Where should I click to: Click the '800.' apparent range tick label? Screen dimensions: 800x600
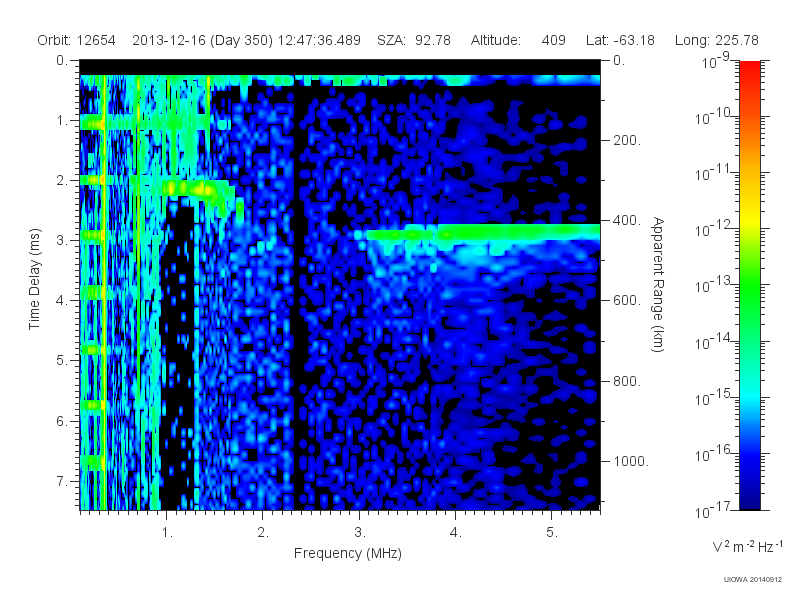pos(627,381)
